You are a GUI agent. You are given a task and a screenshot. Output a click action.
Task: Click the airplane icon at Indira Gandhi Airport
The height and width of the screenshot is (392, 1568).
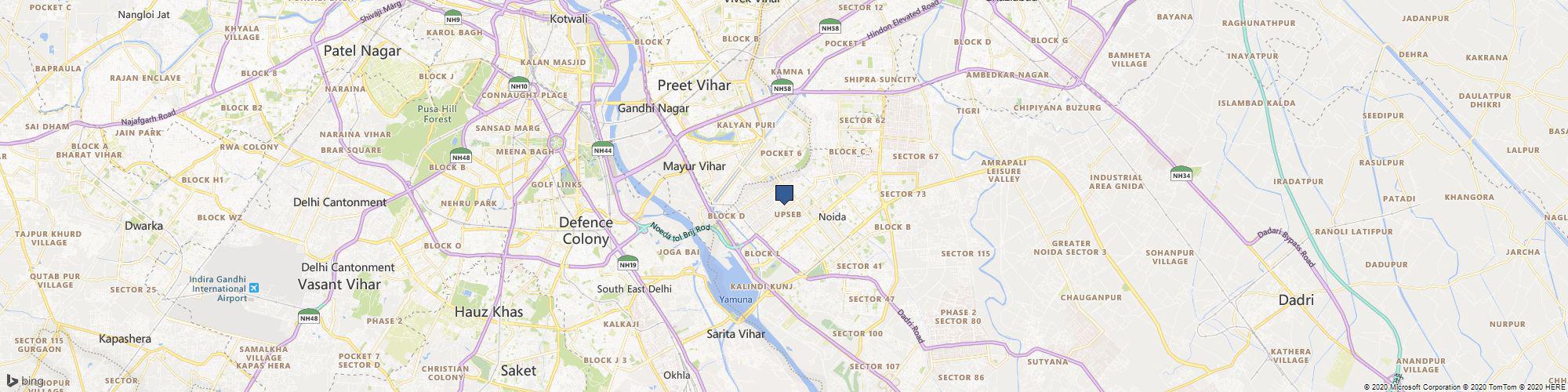pyautogui.click(x=253, y=289)
